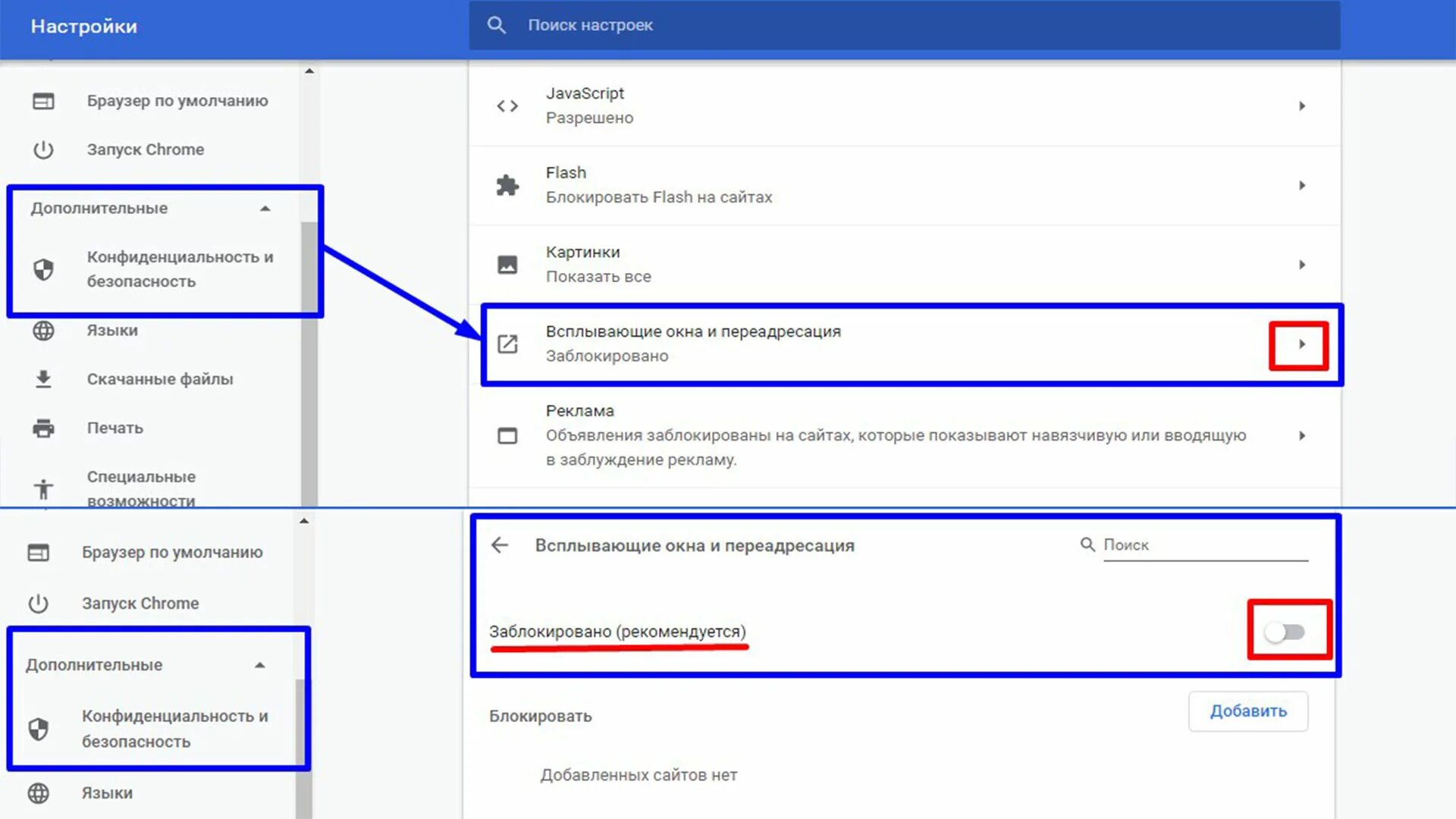This screenshot has width=1456, height=819.
Task: Click the download icon near Скачанные файлы
Action: click(x=43, y=379)
